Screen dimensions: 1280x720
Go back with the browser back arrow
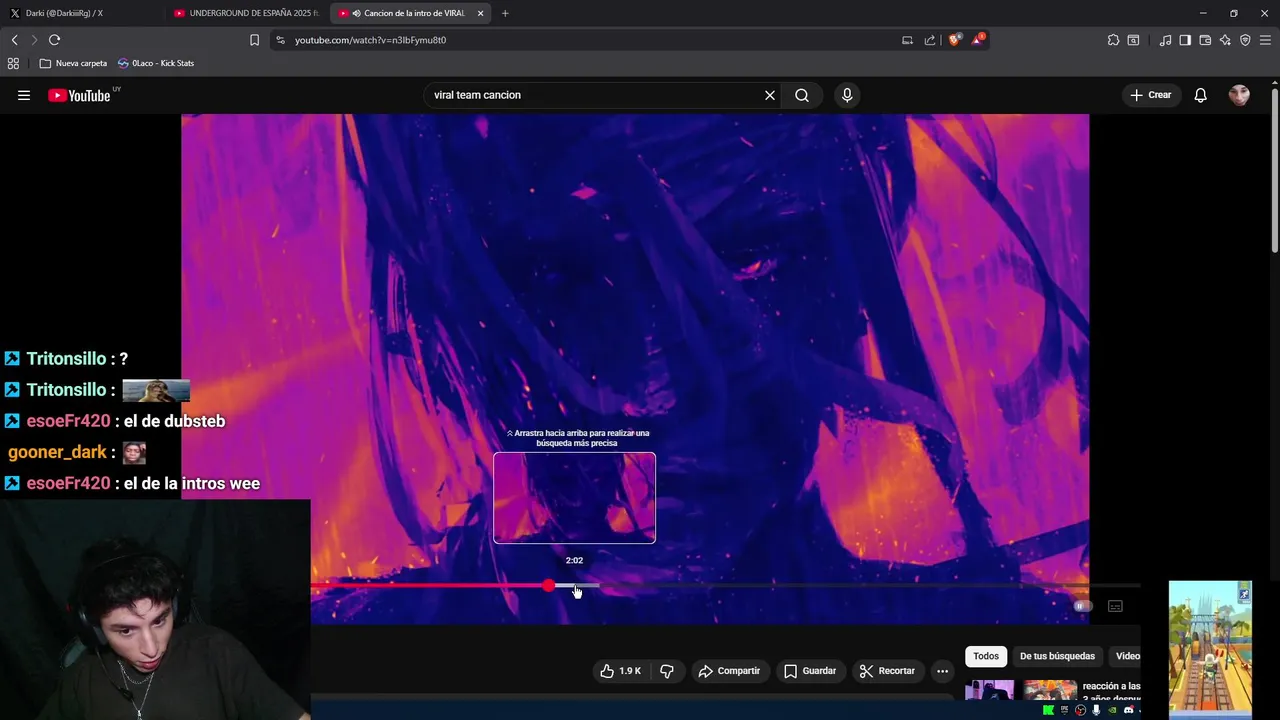14,40
